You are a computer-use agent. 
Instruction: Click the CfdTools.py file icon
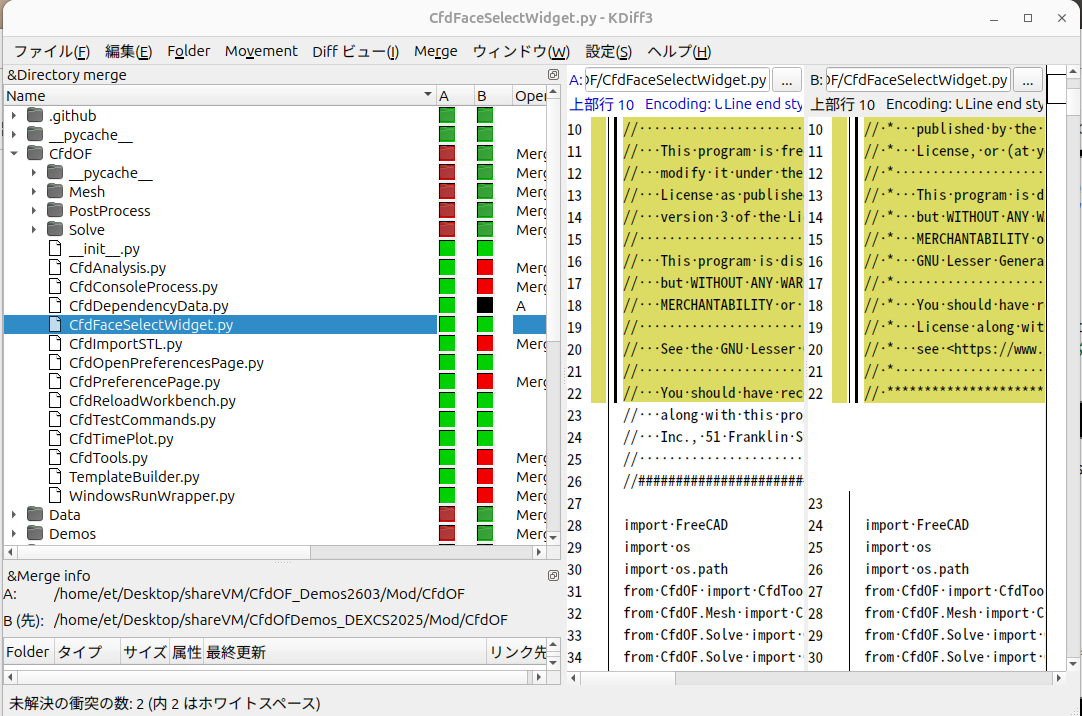57,458
